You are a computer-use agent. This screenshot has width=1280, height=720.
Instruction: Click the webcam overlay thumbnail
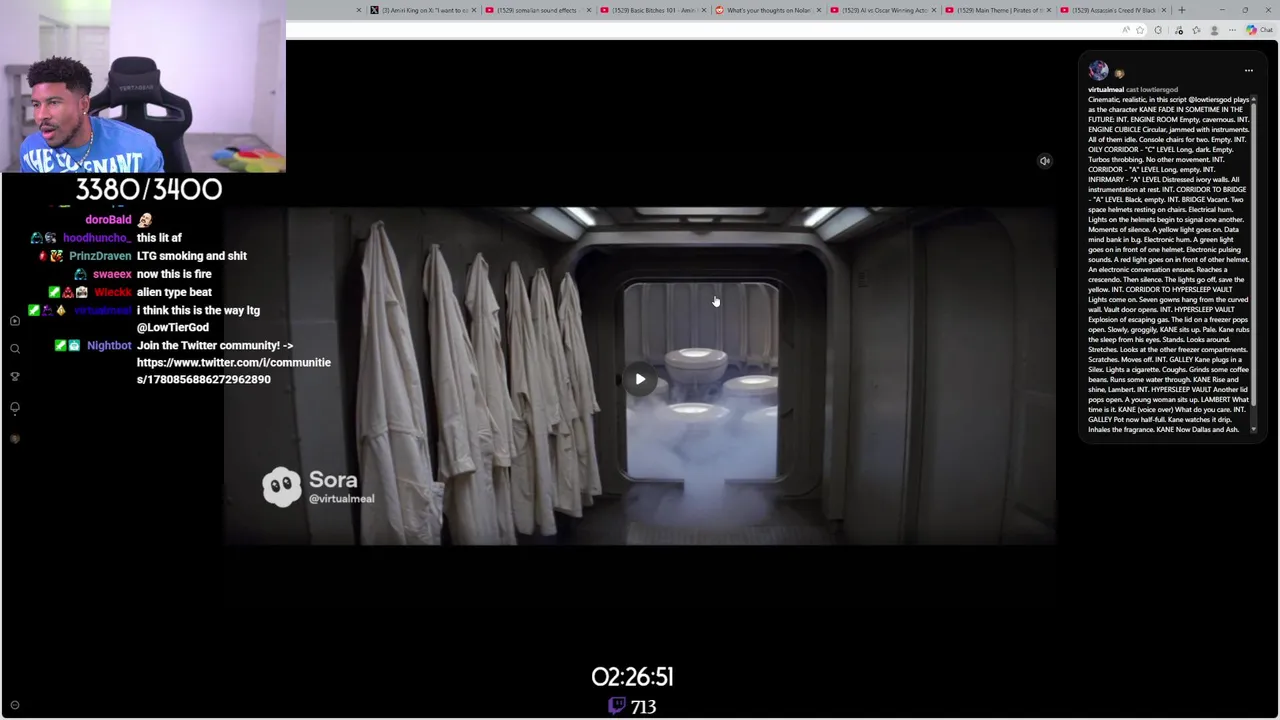(143, 87)
